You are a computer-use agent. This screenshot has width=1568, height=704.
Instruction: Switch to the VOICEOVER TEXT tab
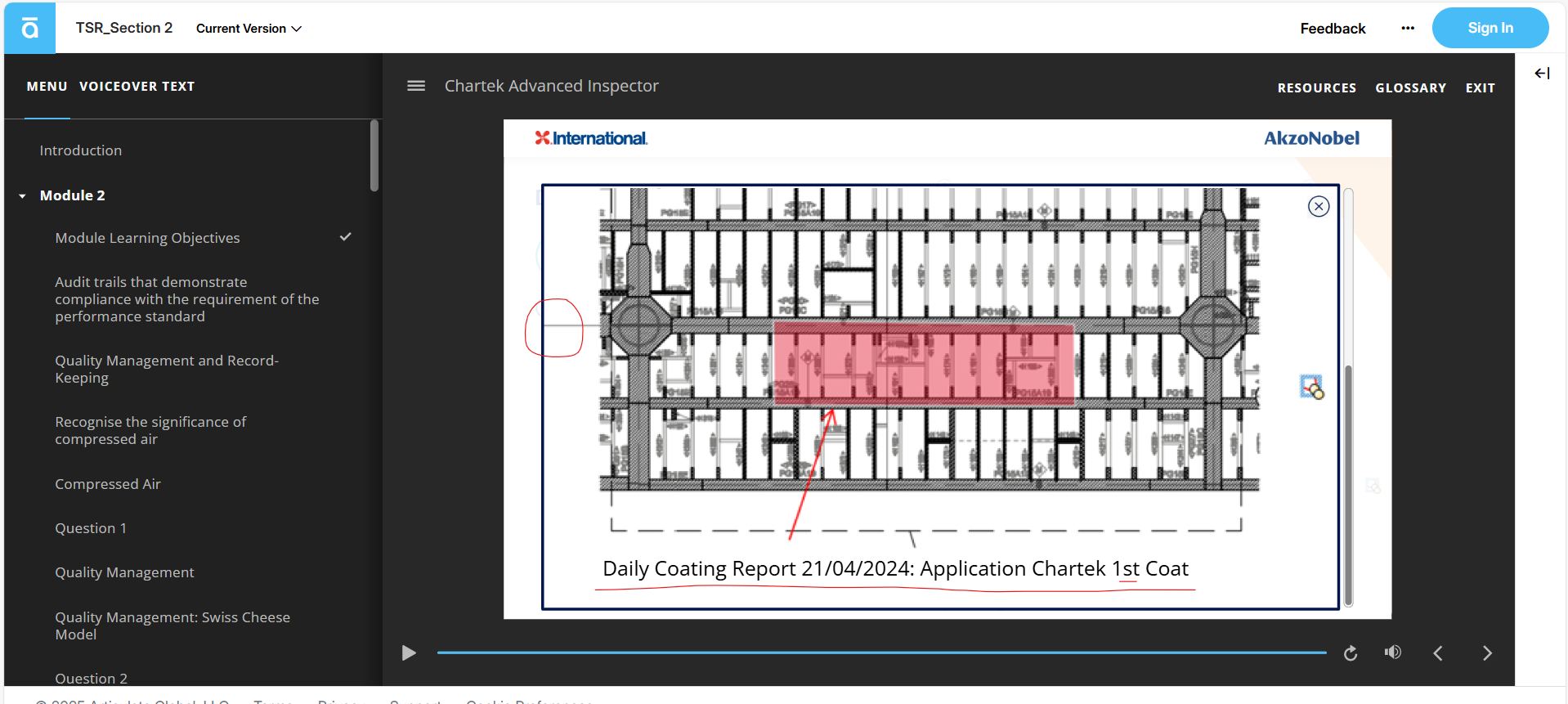coord(137,87)
